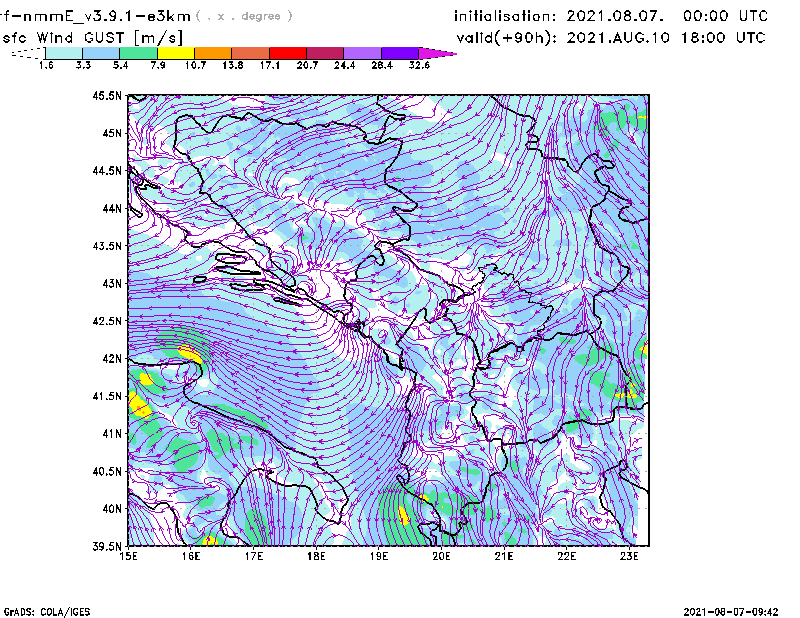800x618 pixels.
Task: Click the 41.5N latitude label
Action: coord(107,396)
